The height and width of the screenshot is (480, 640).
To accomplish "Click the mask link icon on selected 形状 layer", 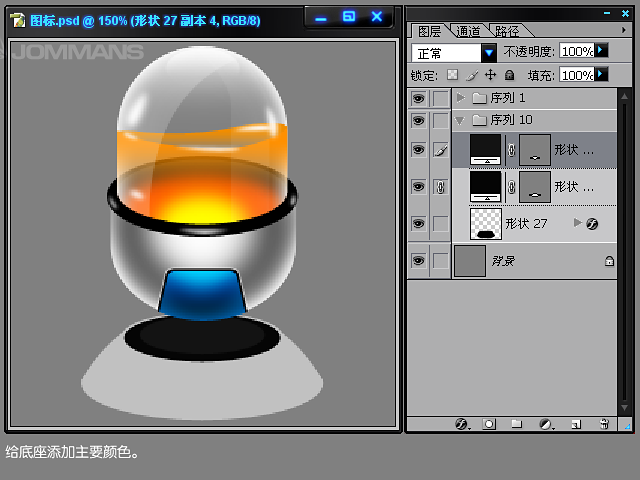I will point(511,150).
